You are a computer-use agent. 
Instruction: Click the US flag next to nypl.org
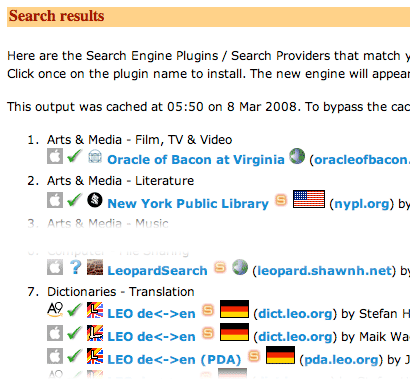[x=309, y=199]
